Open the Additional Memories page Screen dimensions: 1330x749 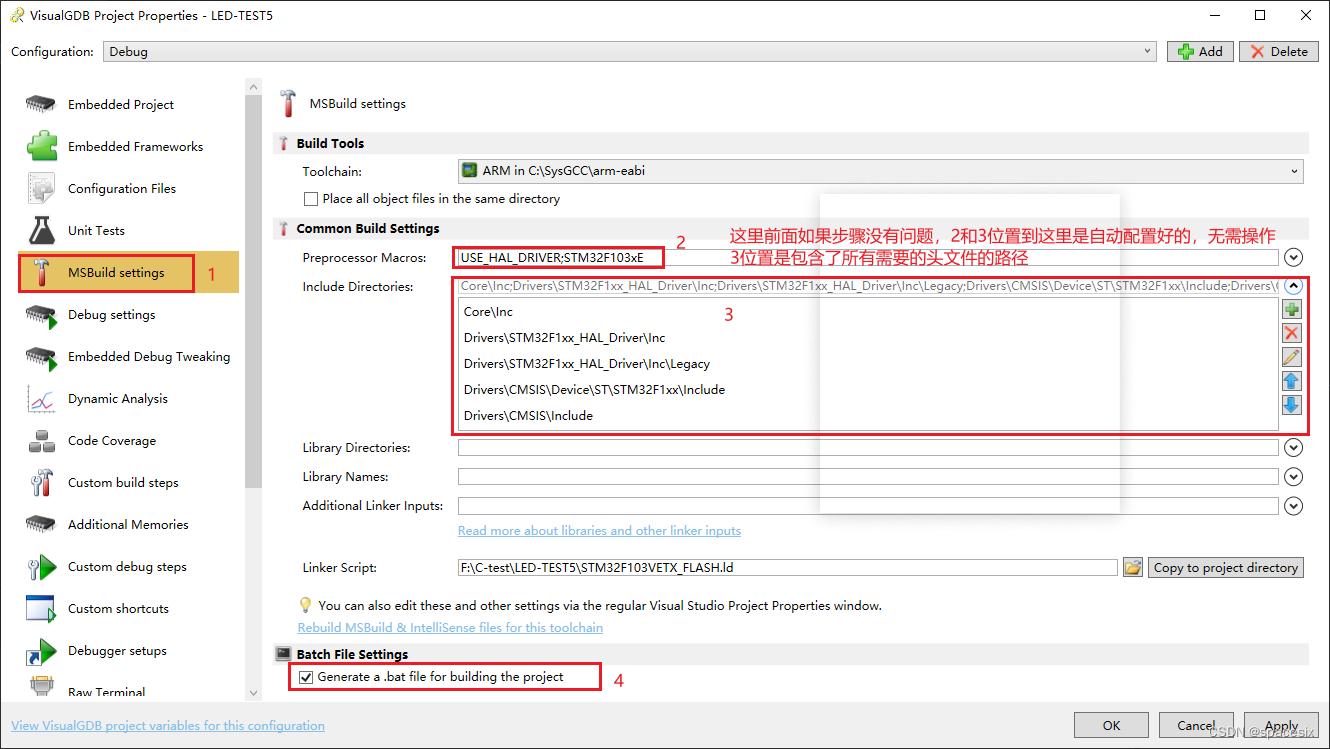click(128, 525)
